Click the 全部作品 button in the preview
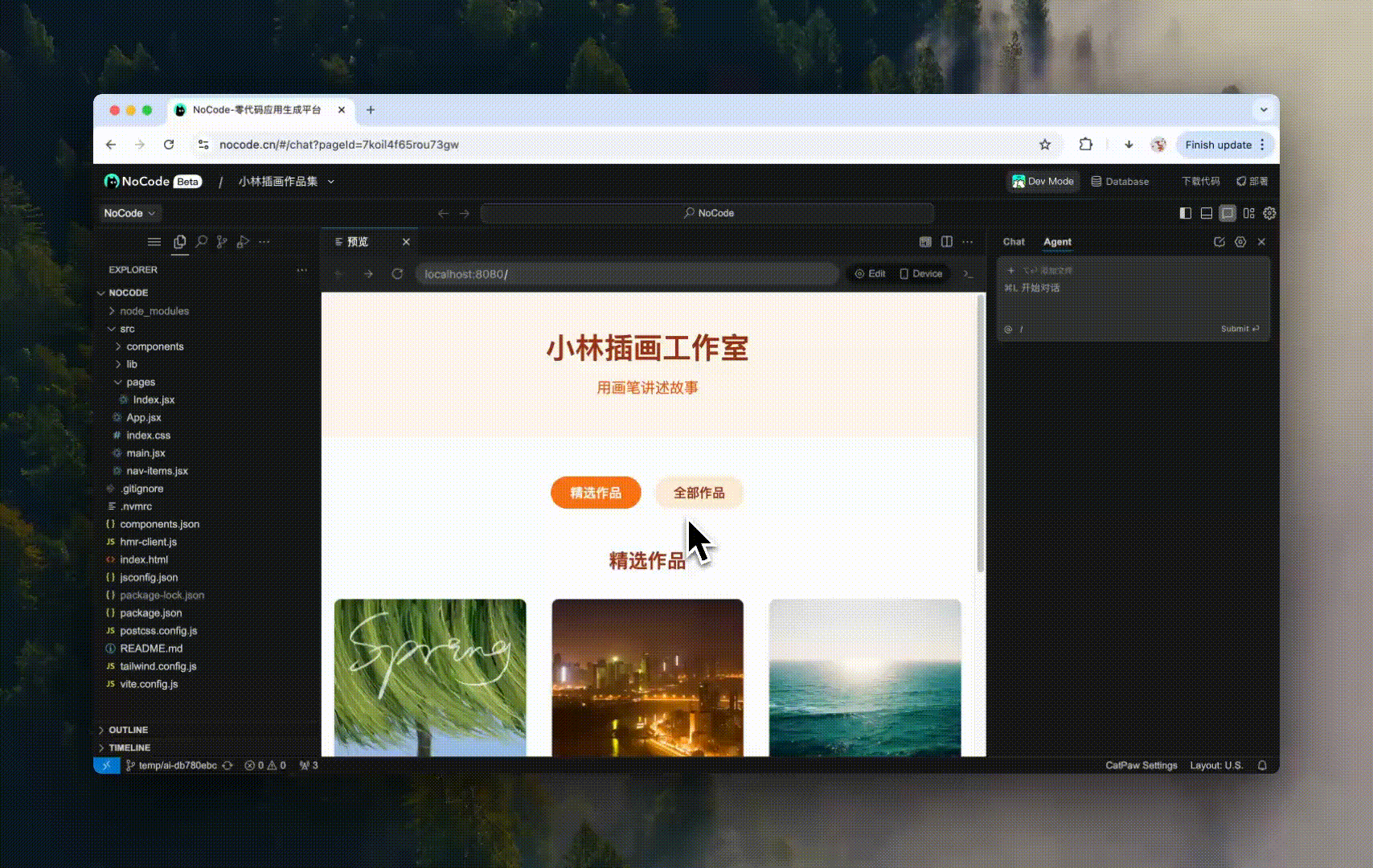 699,493
